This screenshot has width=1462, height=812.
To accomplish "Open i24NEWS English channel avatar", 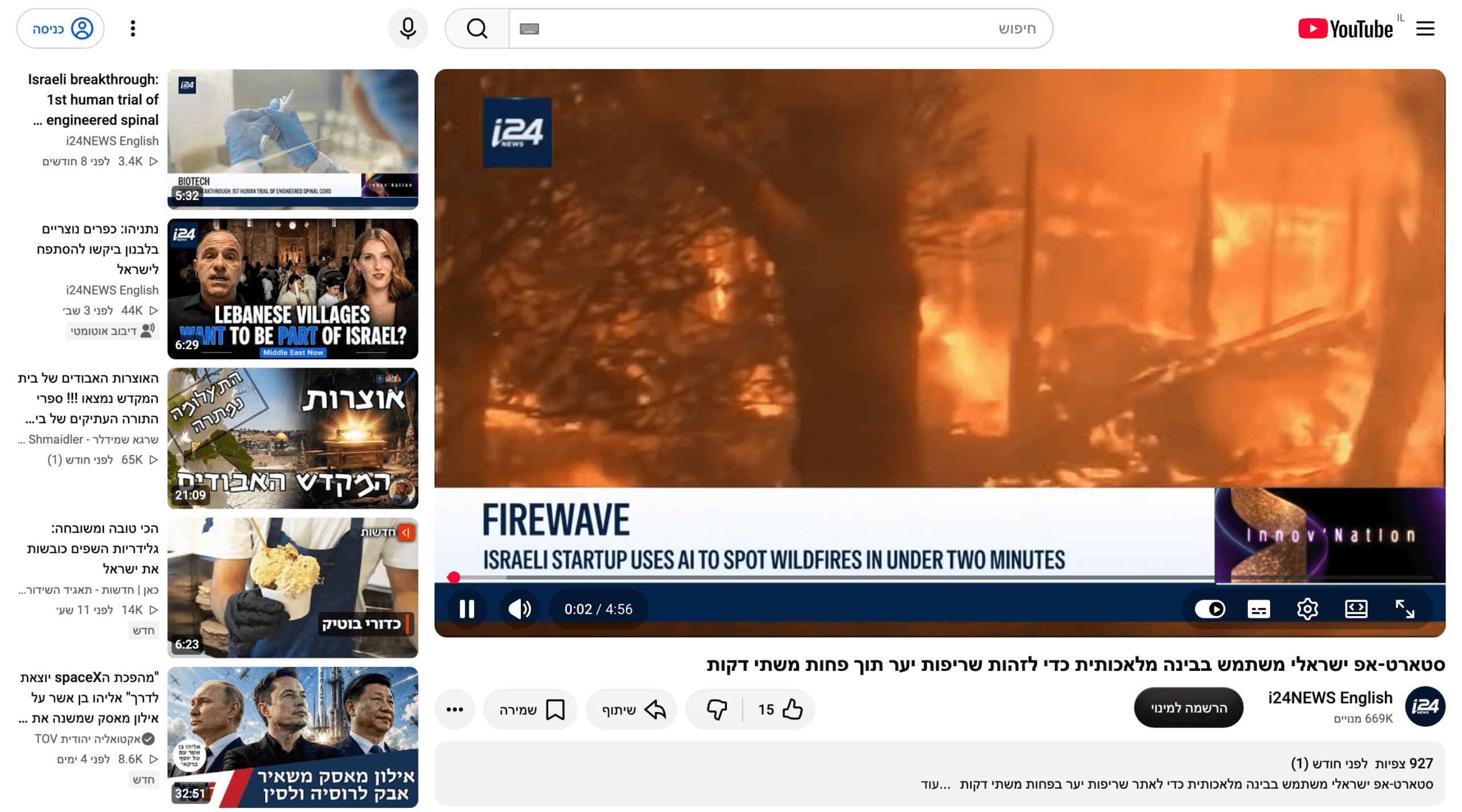I will pos(1424,706).
